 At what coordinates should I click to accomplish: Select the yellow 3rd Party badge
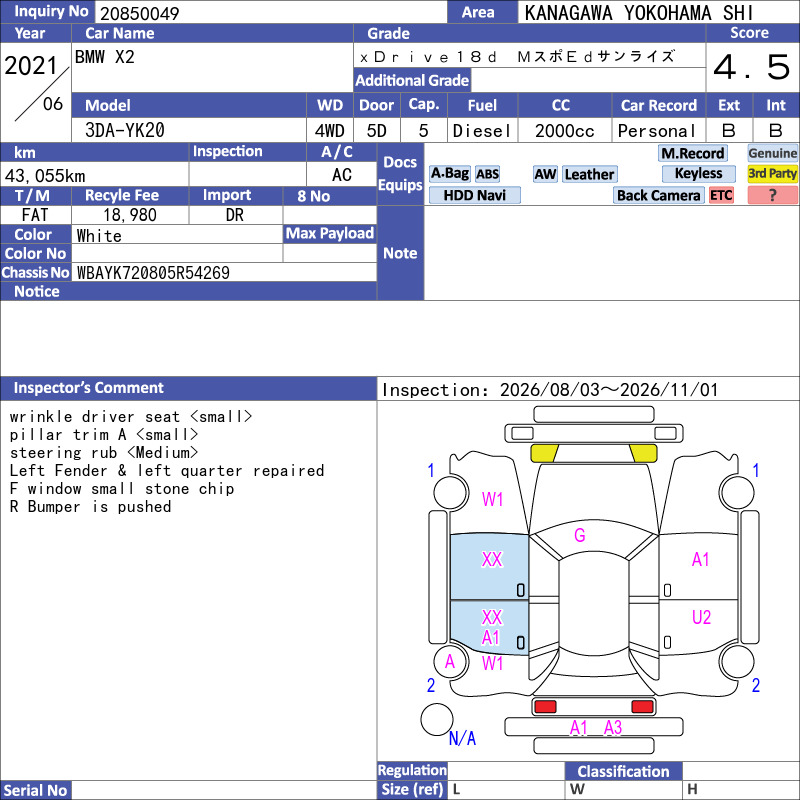coord(772,173)
